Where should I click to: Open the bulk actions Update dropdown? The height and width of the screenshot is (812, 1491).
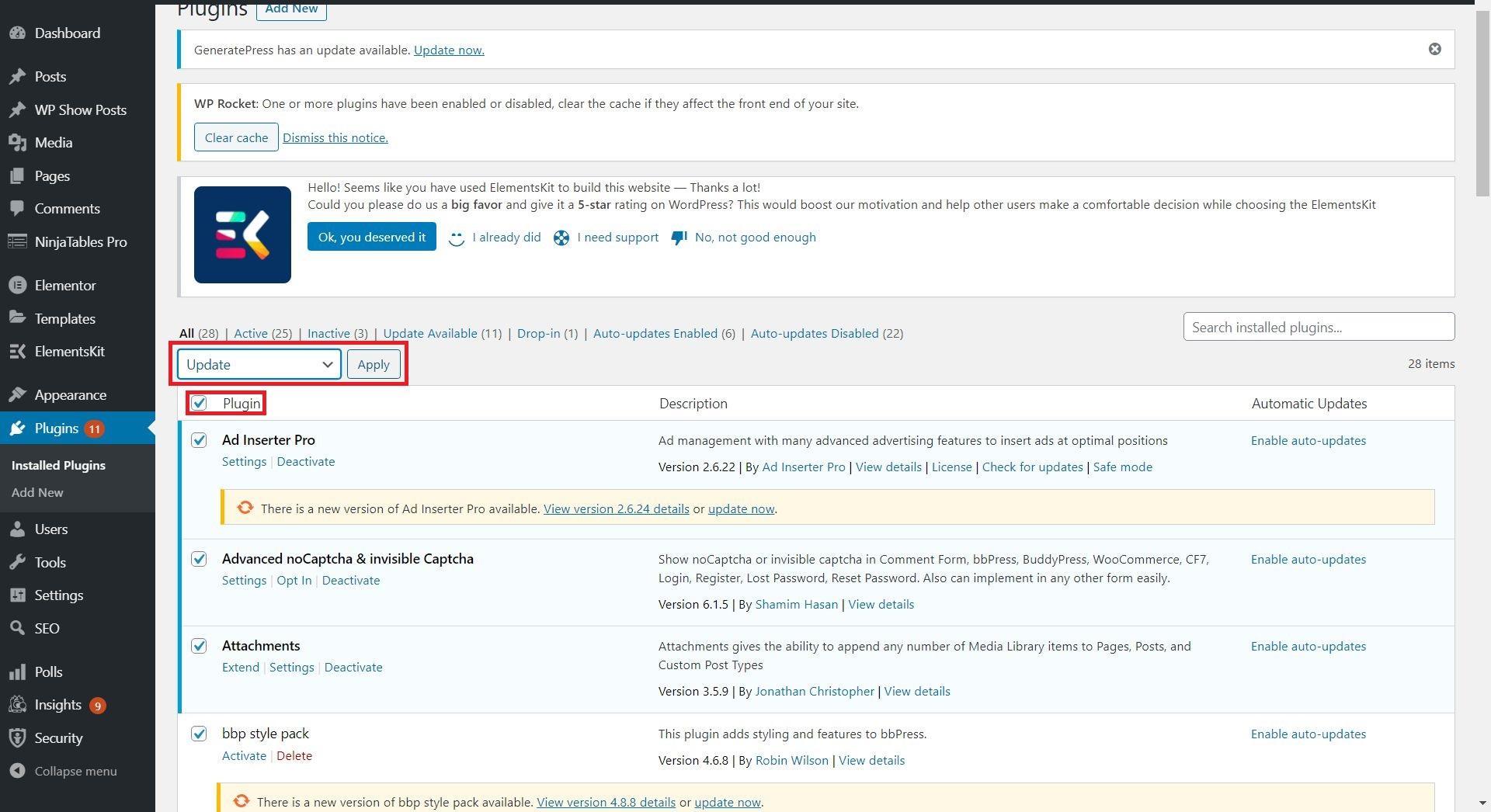[x=259, y=364]
